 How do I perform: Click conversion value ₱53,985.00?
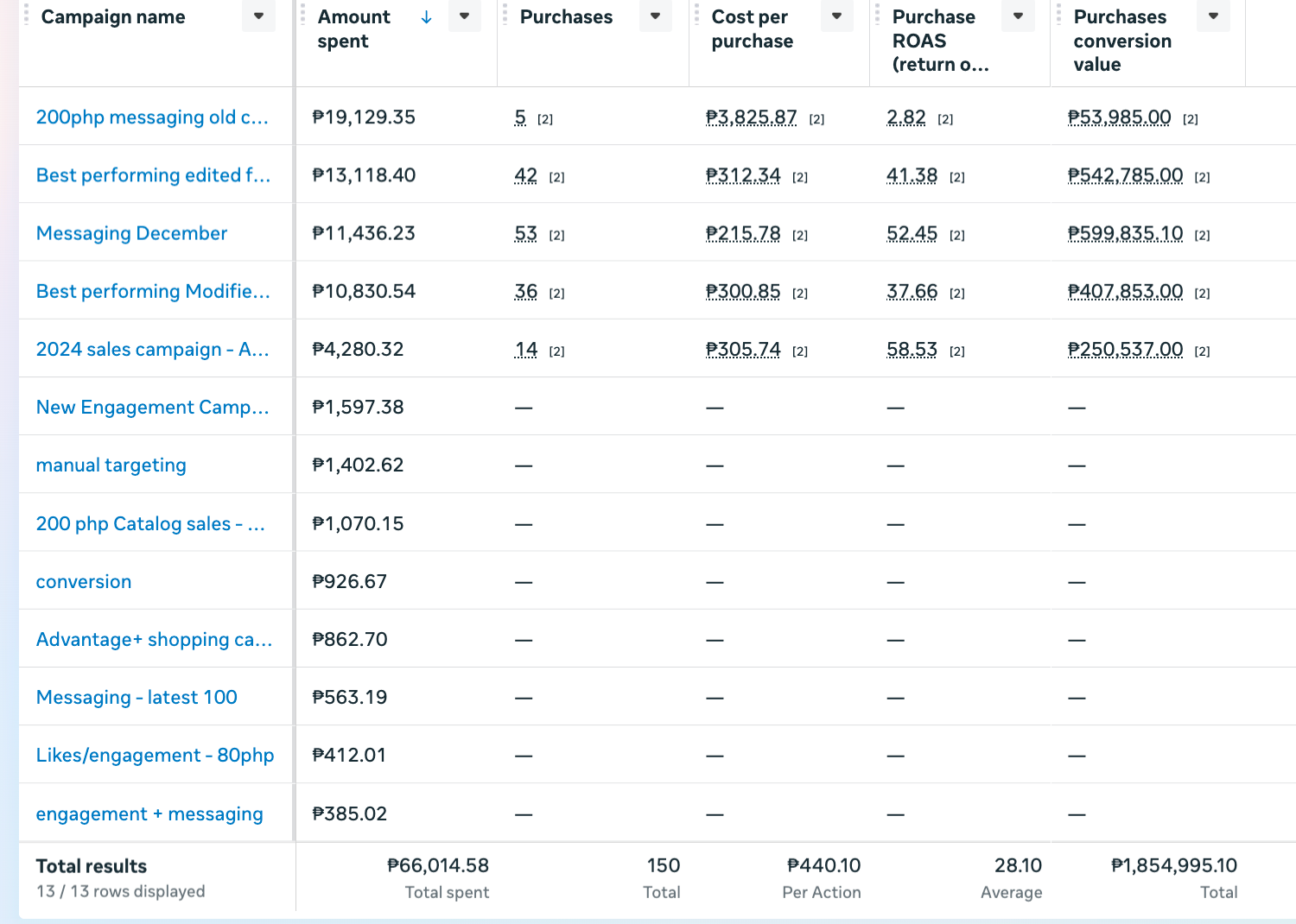pos(1119,117)
